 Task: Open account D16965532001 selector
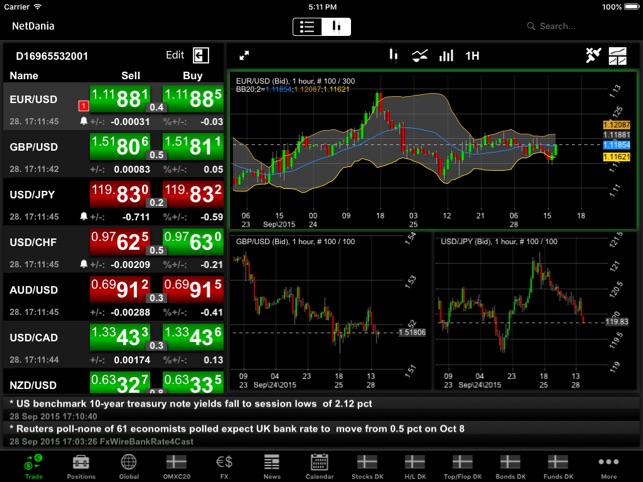pos(52,56)
